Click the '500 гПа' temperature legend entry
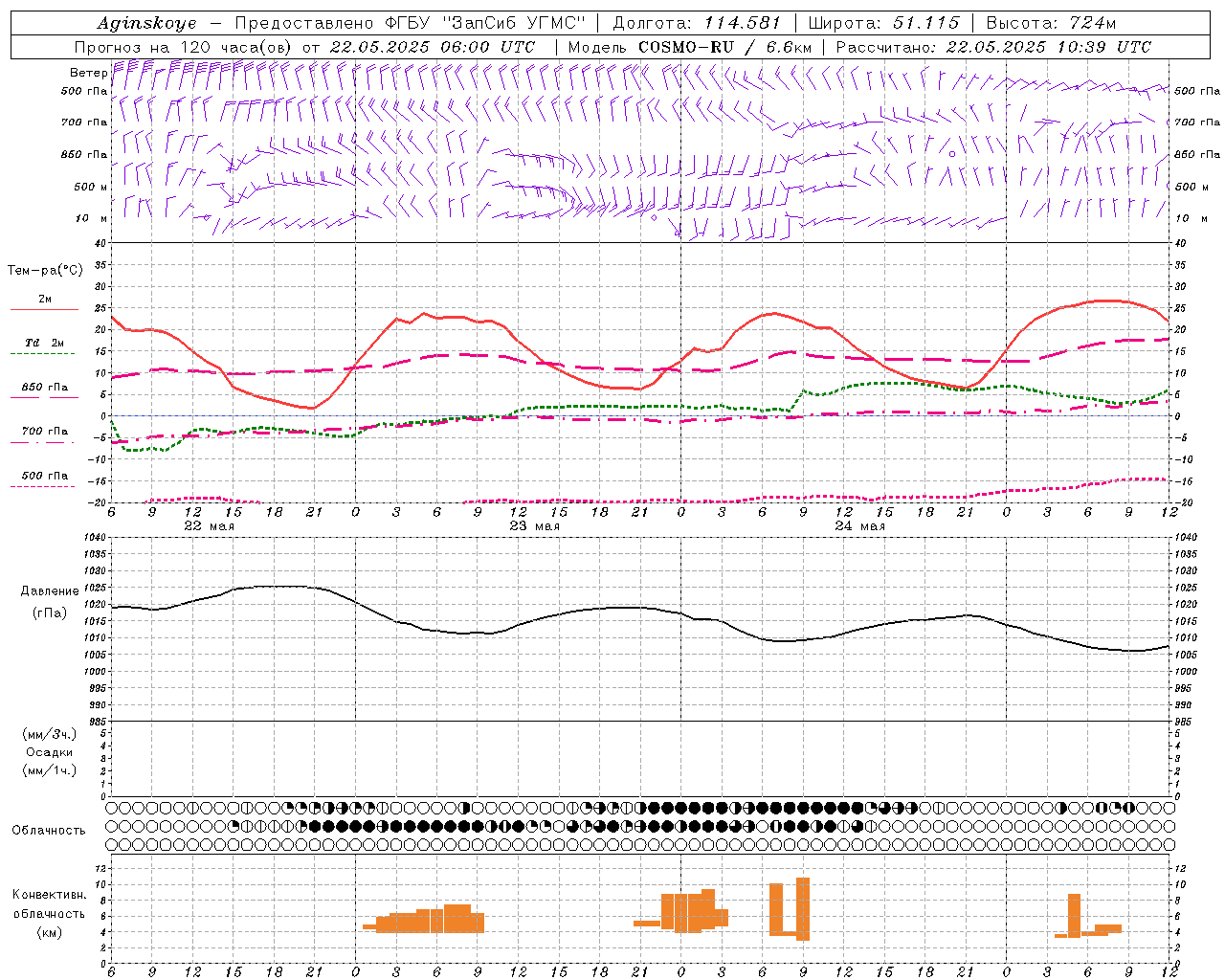Image resolution: width=1225 pixels, height=980 pixels. 45,476
